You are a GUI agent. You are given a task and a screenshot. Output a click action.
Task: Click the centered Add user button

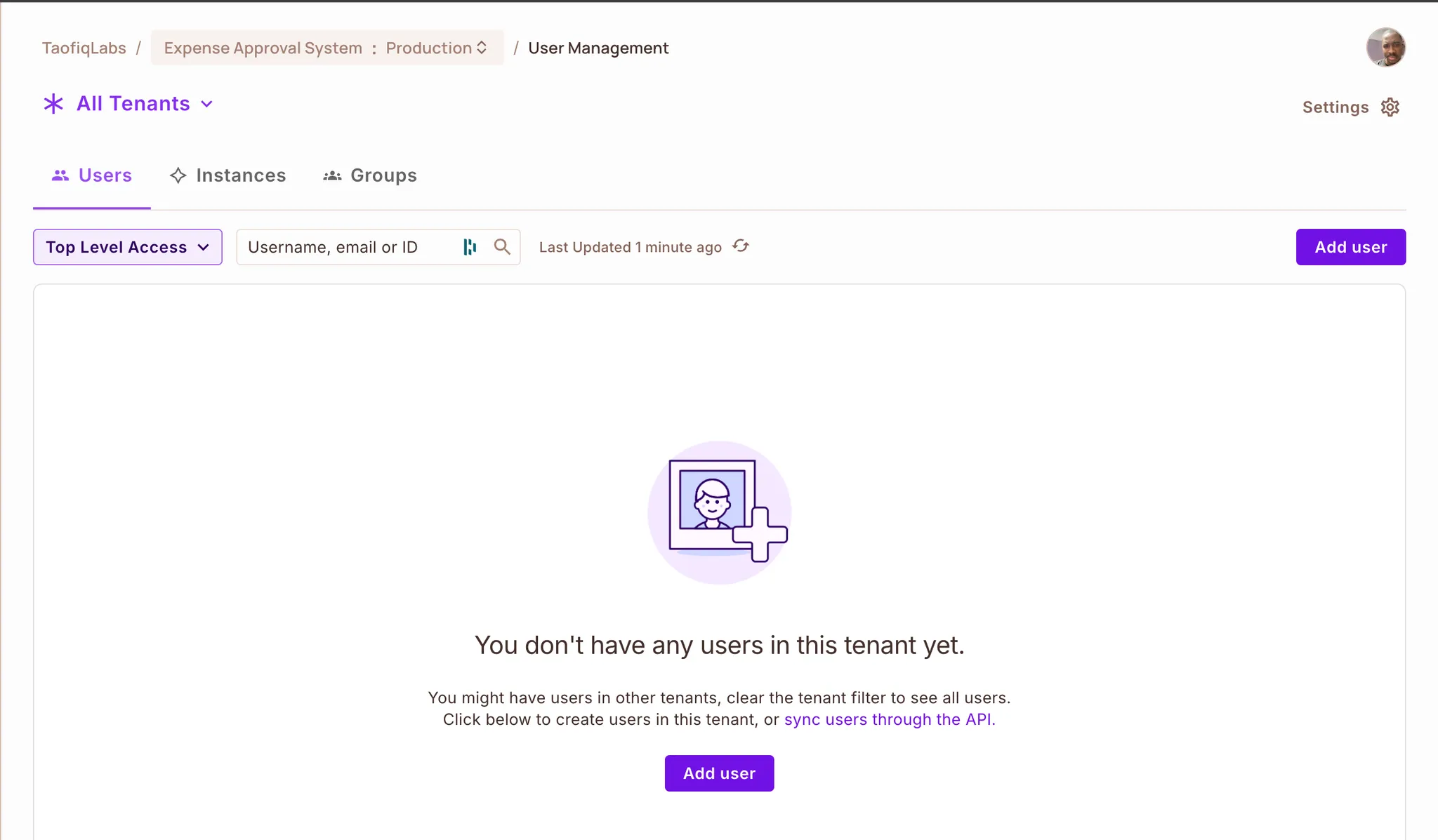pos(719,773)
